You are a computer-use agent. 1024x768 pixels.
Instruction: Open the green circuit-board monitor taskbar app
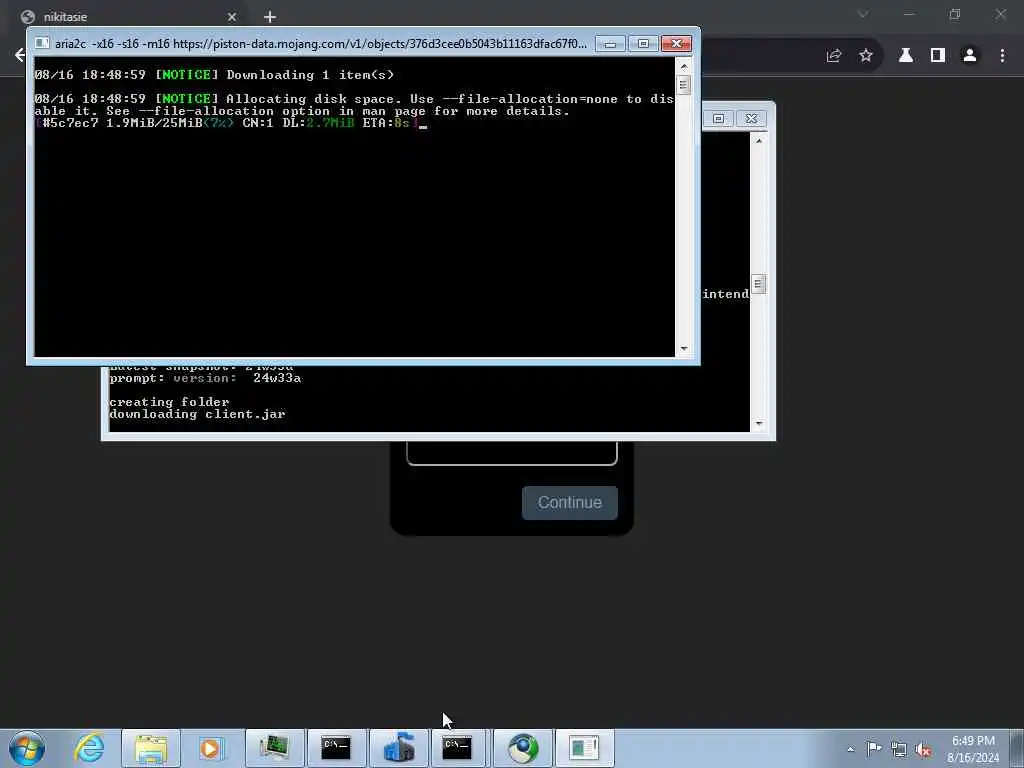tap(274, 748)
